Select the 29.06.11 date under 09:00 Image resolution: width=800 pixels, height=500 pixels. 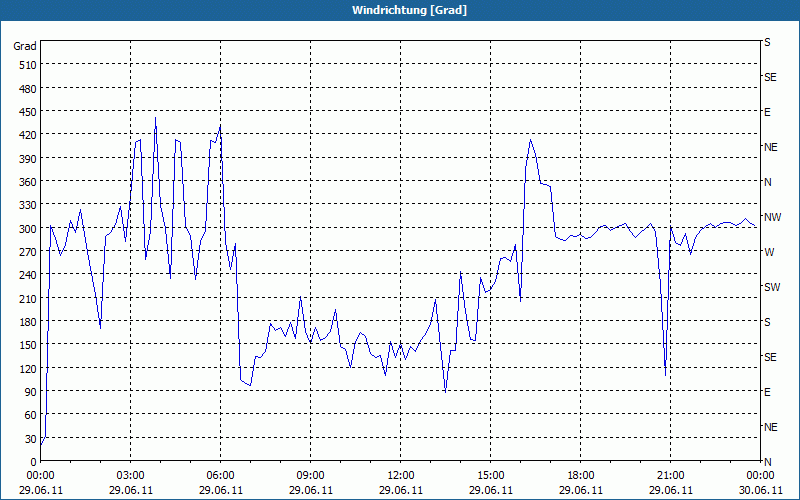coord(310,490)
